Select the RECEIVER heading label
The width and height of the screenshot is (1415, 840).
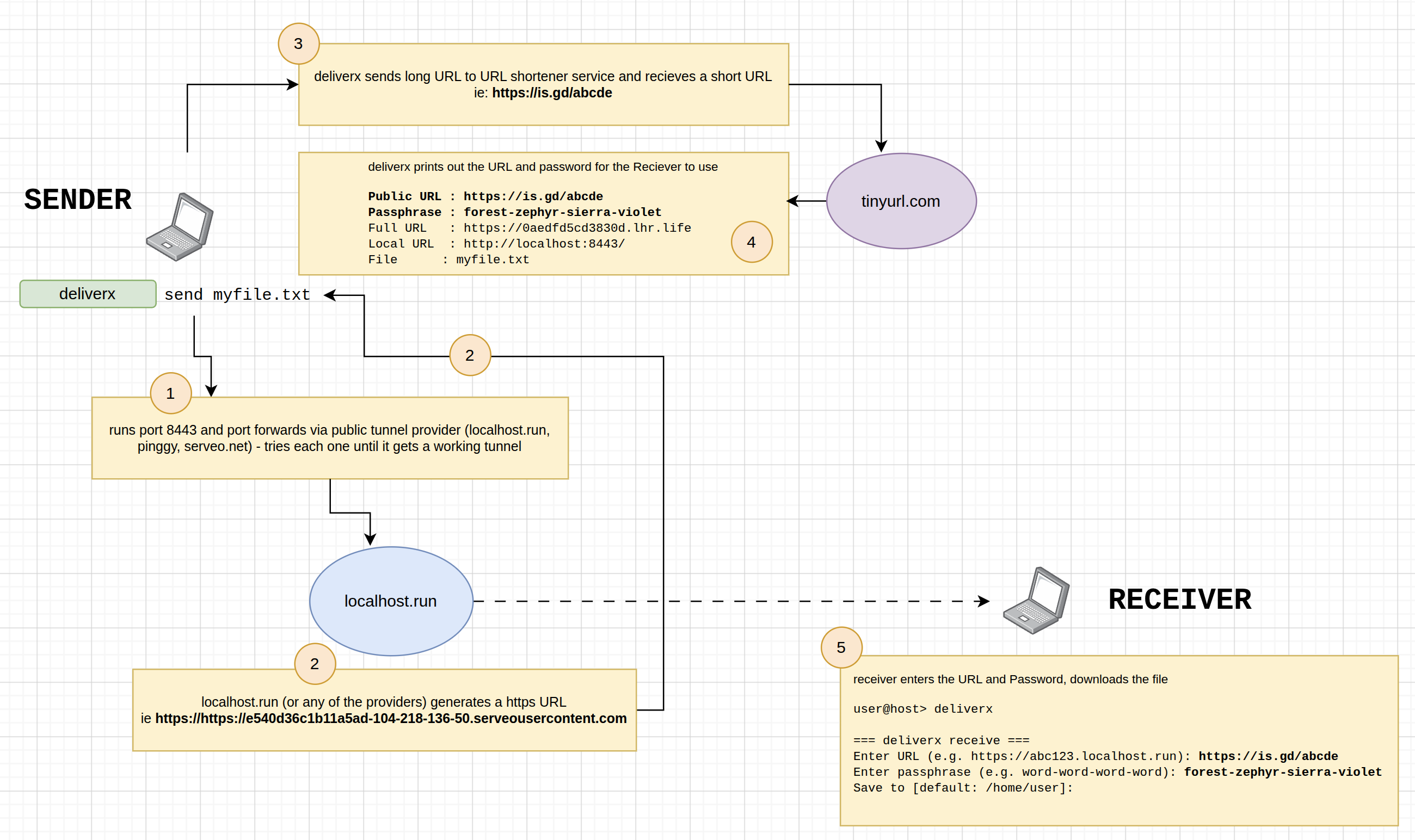pyautogui.click(x=1180, y=600)
